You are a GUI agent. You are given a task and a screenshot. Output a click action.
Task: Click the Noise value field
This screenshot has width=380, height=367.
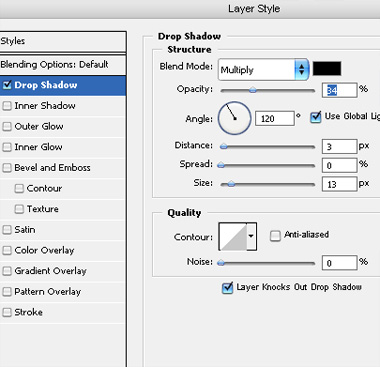[340, 263]
